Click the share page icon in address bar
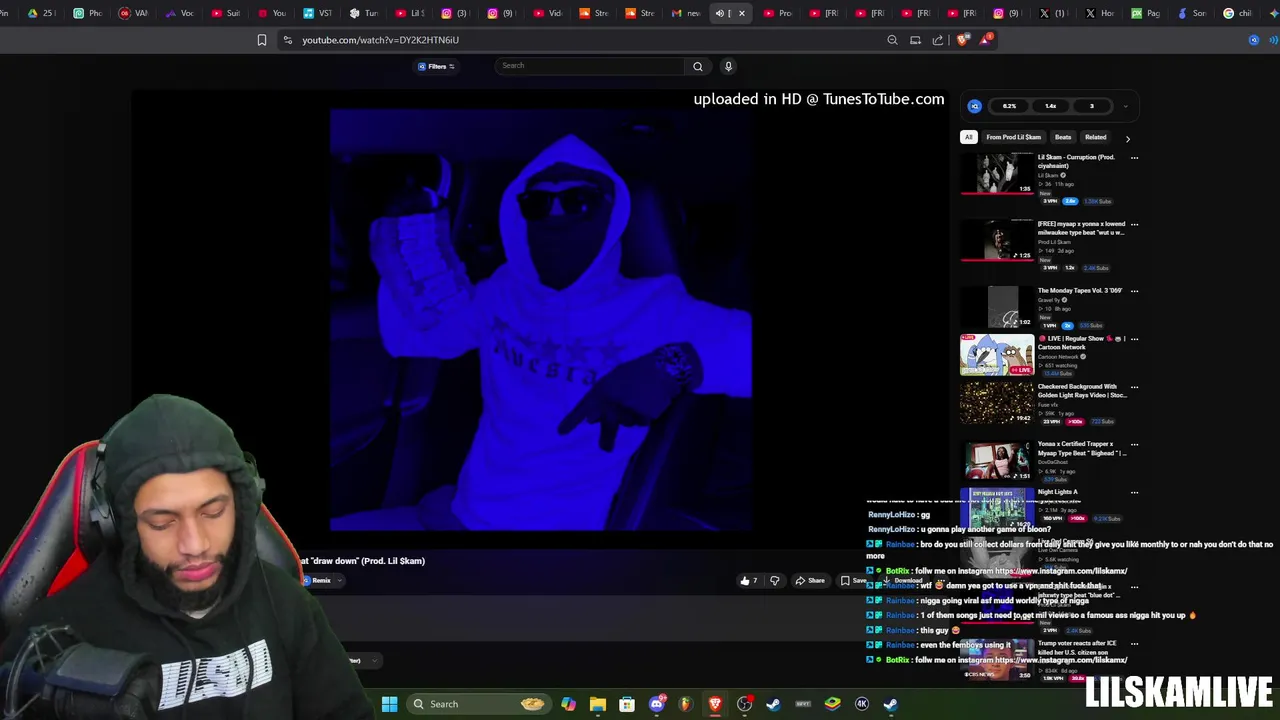 tap(938, 40)
